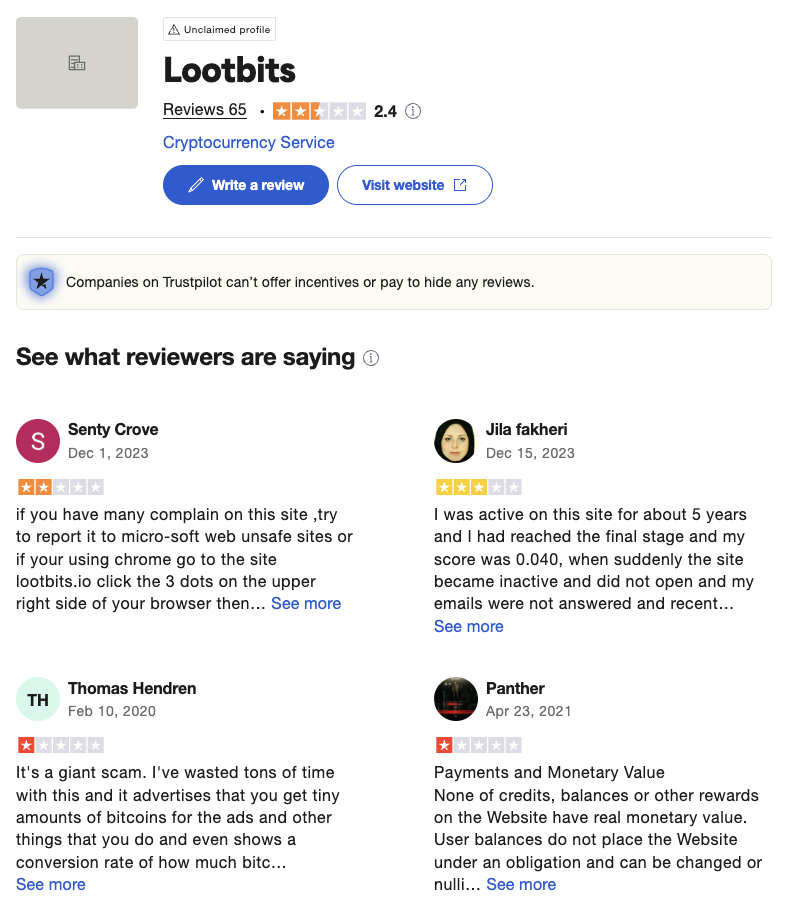Click the info icon beside 'See what reviewers are saying'

[371, 358]
